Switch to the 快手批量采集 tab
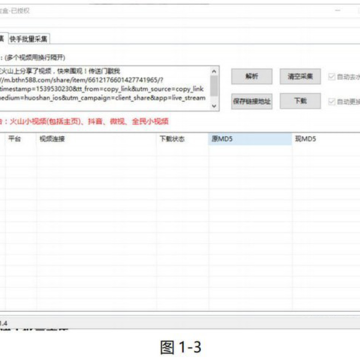The image size is (360, 360). tap(29, 39)
